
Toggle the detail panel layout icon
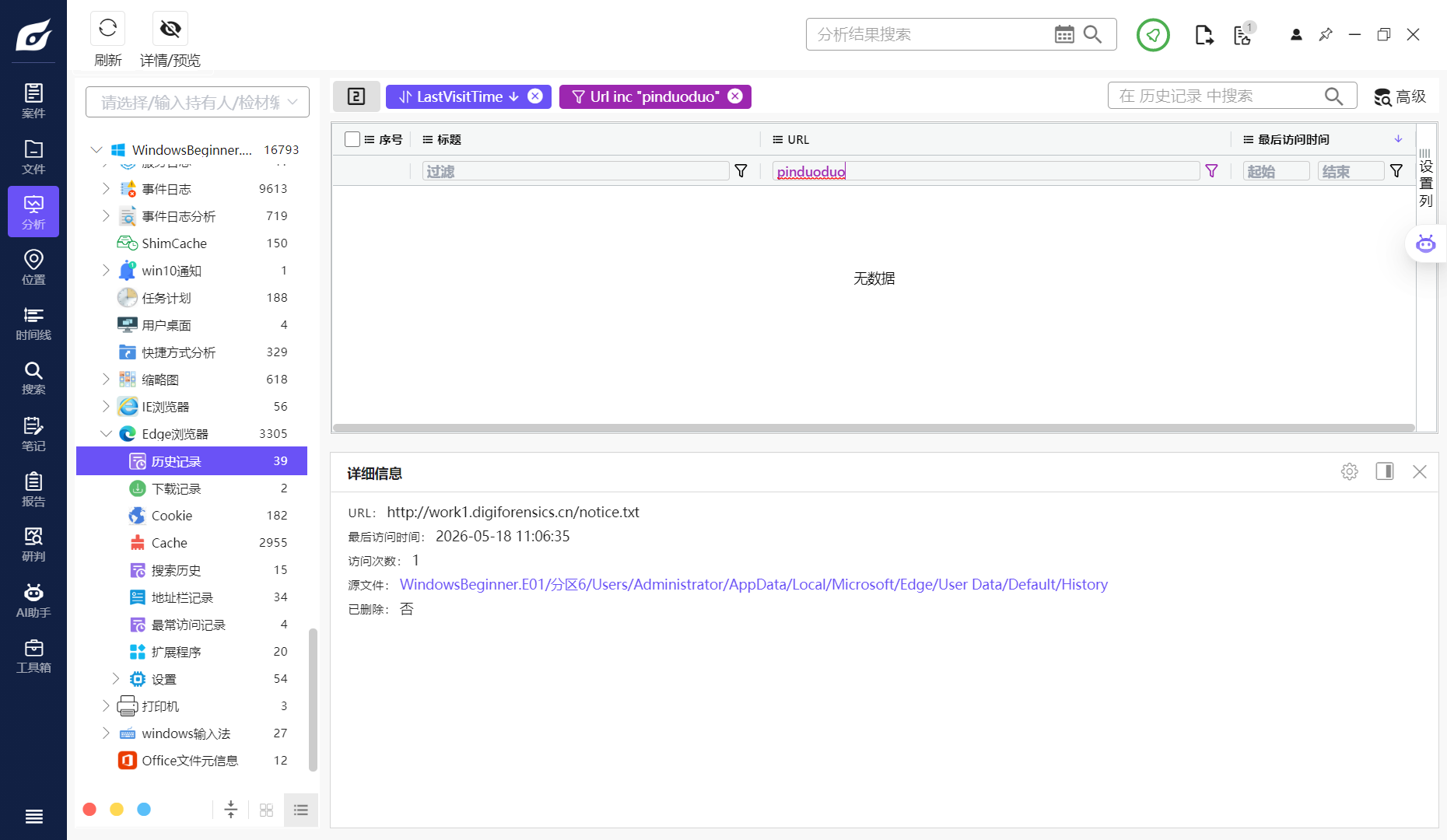(x=1385, y=471)
